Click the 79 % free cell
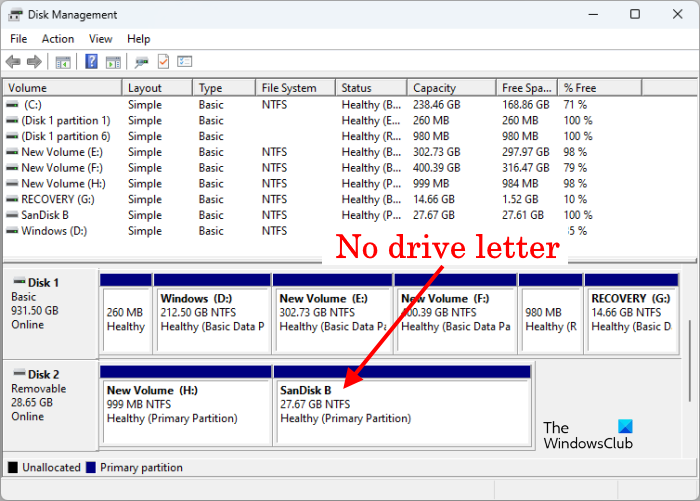Screen dimensions: 700x501 click(575, 168)
